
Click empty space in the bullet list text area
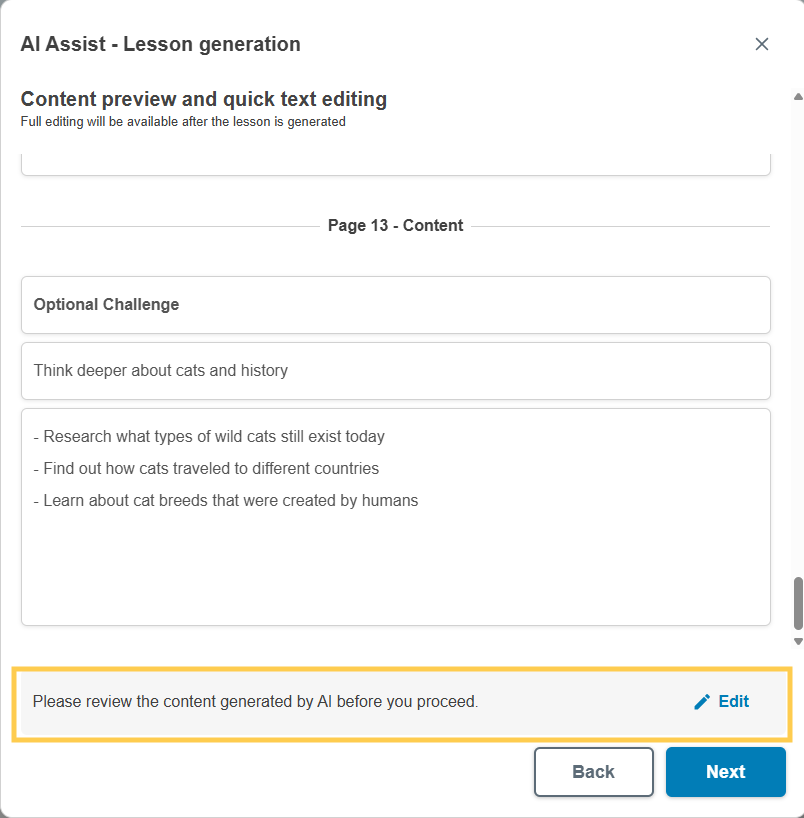pos(395,570)
